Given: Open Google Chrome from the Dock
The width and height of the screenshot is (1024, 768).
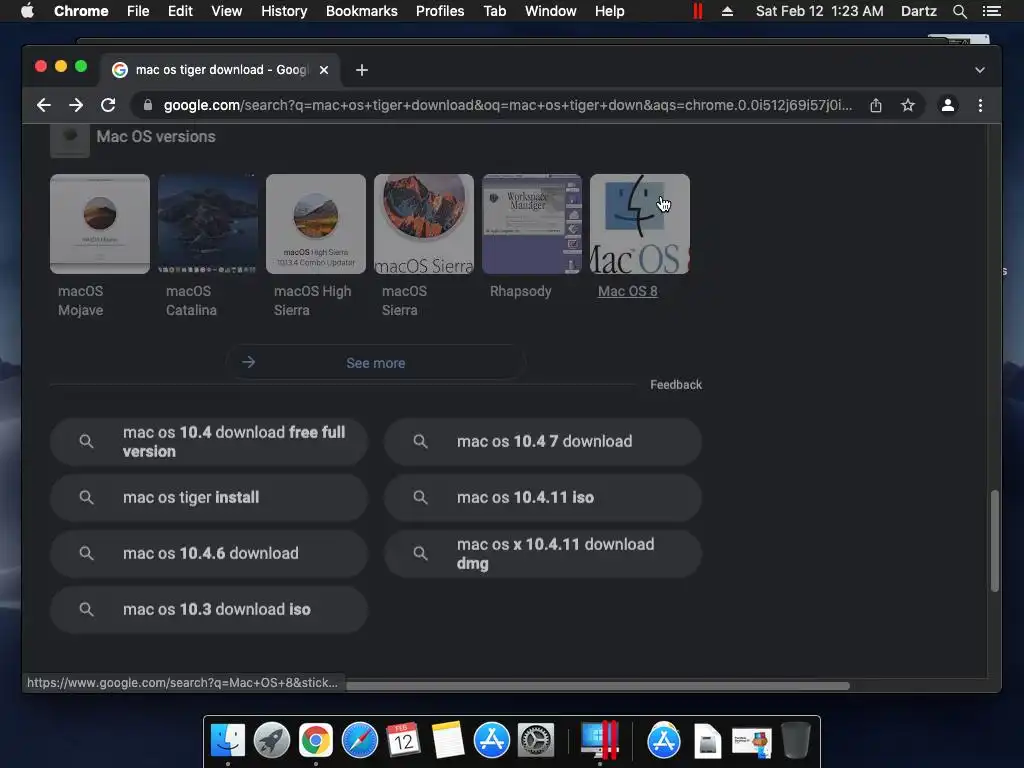Looking at the screenshot, I should click(316, 741).
